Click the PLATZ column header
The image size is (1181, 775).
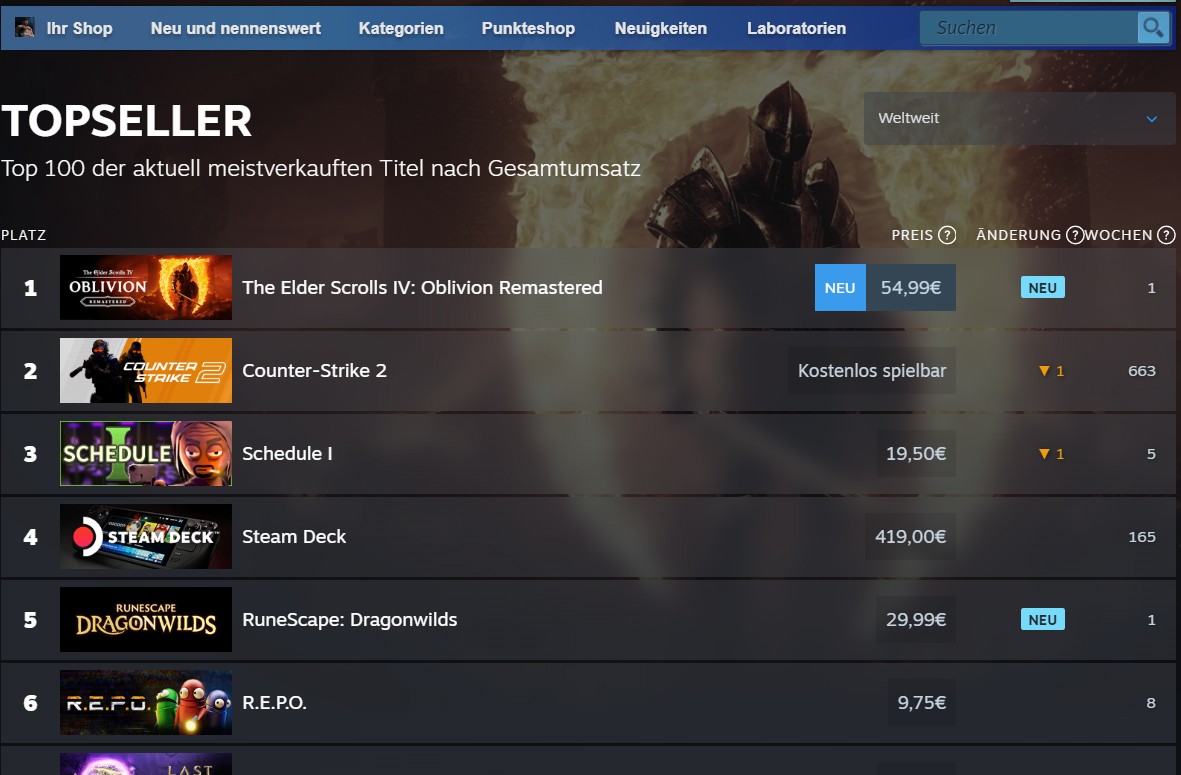point(23,235)
